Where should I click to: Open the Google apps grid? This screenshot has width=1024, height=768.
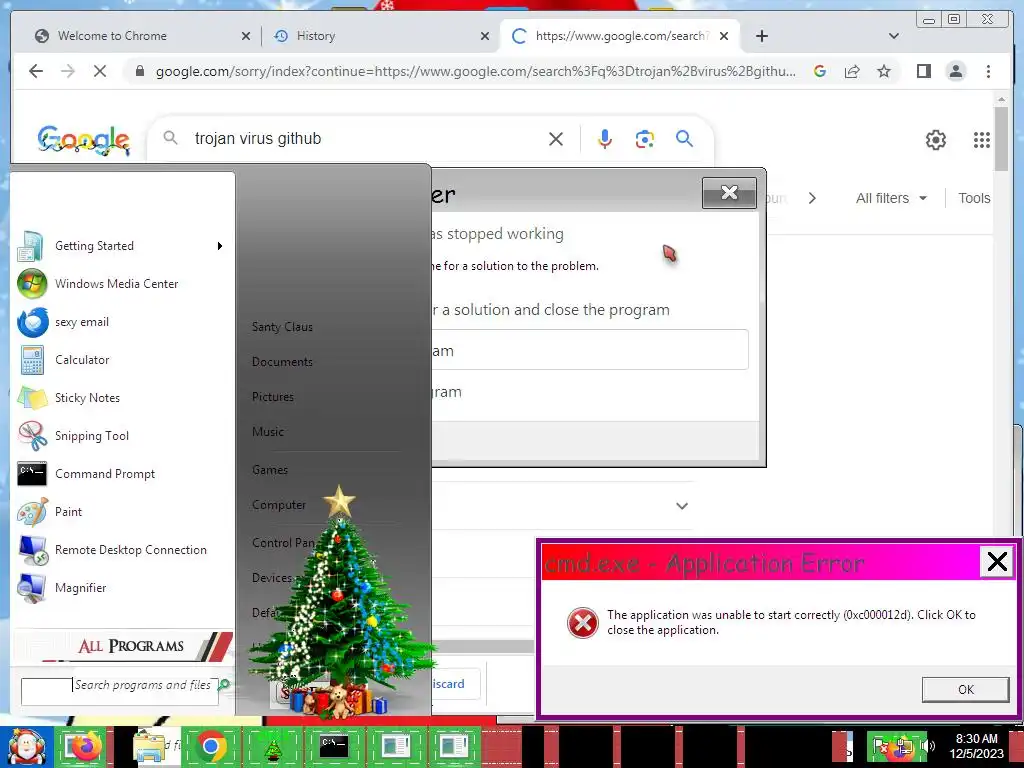(x=982, y=140)
